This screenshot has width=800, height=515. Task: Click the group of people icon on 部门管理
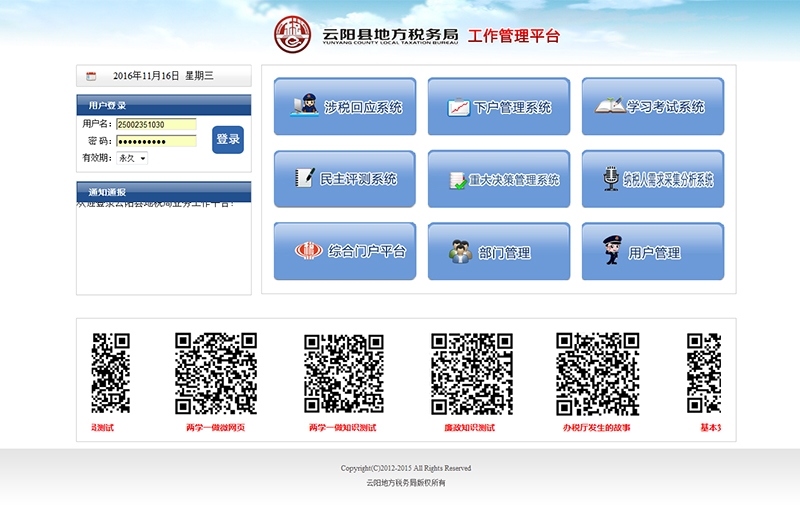pyautogui.click(x=460, y=252)
